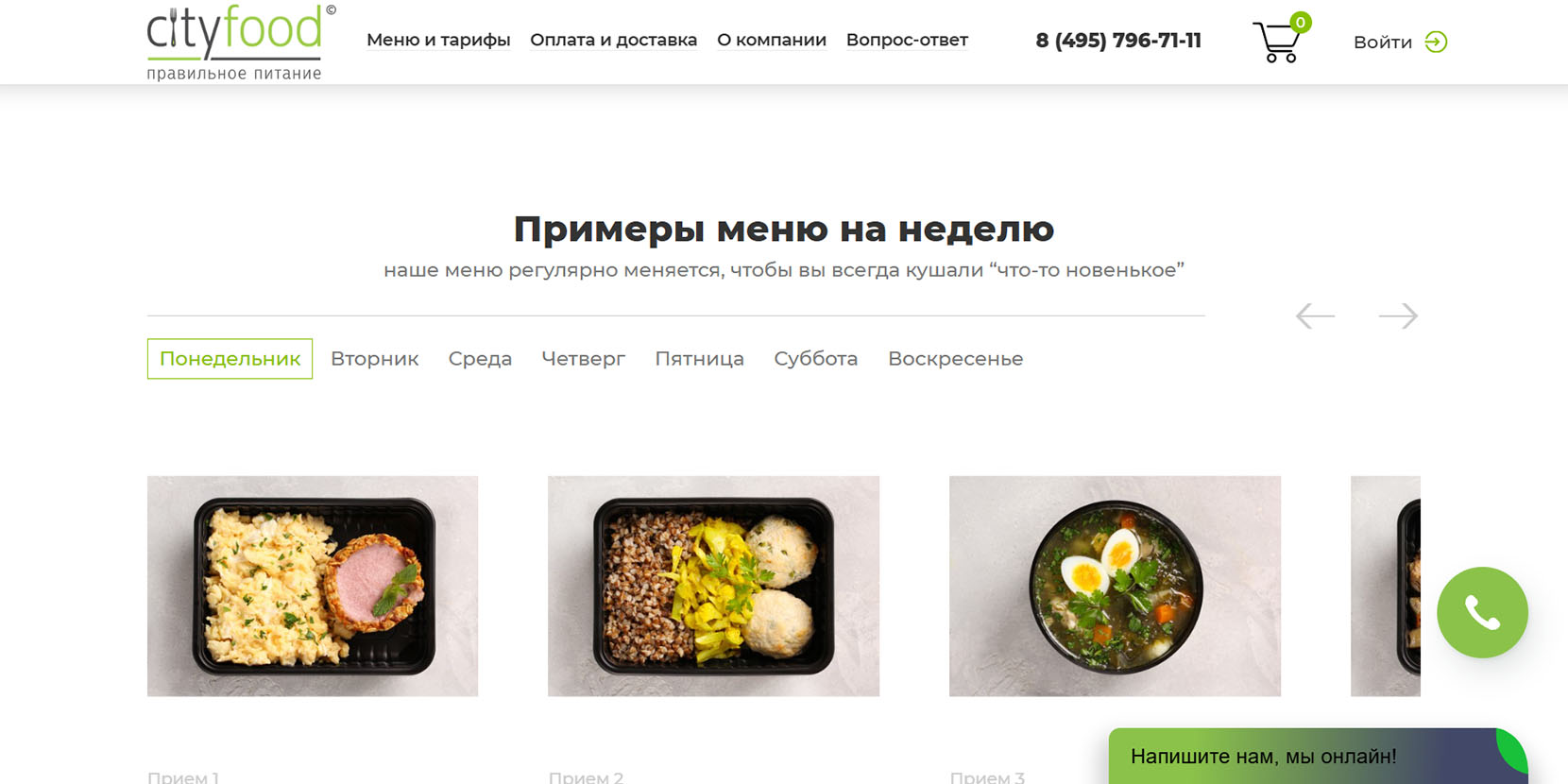This screenshot has height=784, width=1568.
Task: Select the Понедельник tab
Action: 230,359
